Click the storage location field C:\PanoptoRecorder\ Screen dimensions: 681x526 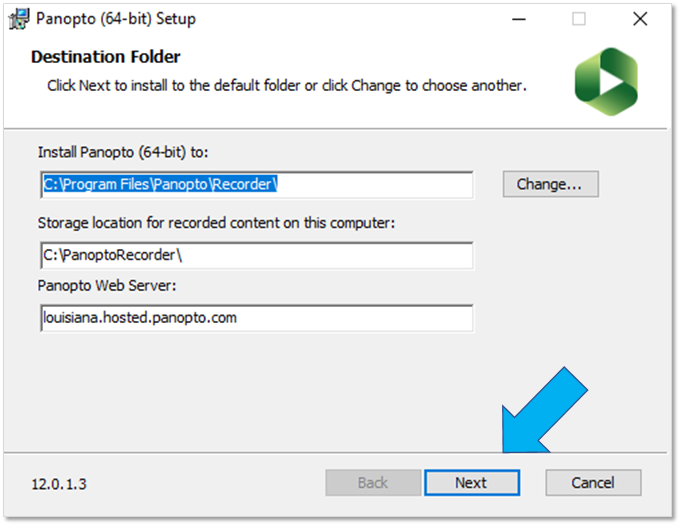coord(257,255)
